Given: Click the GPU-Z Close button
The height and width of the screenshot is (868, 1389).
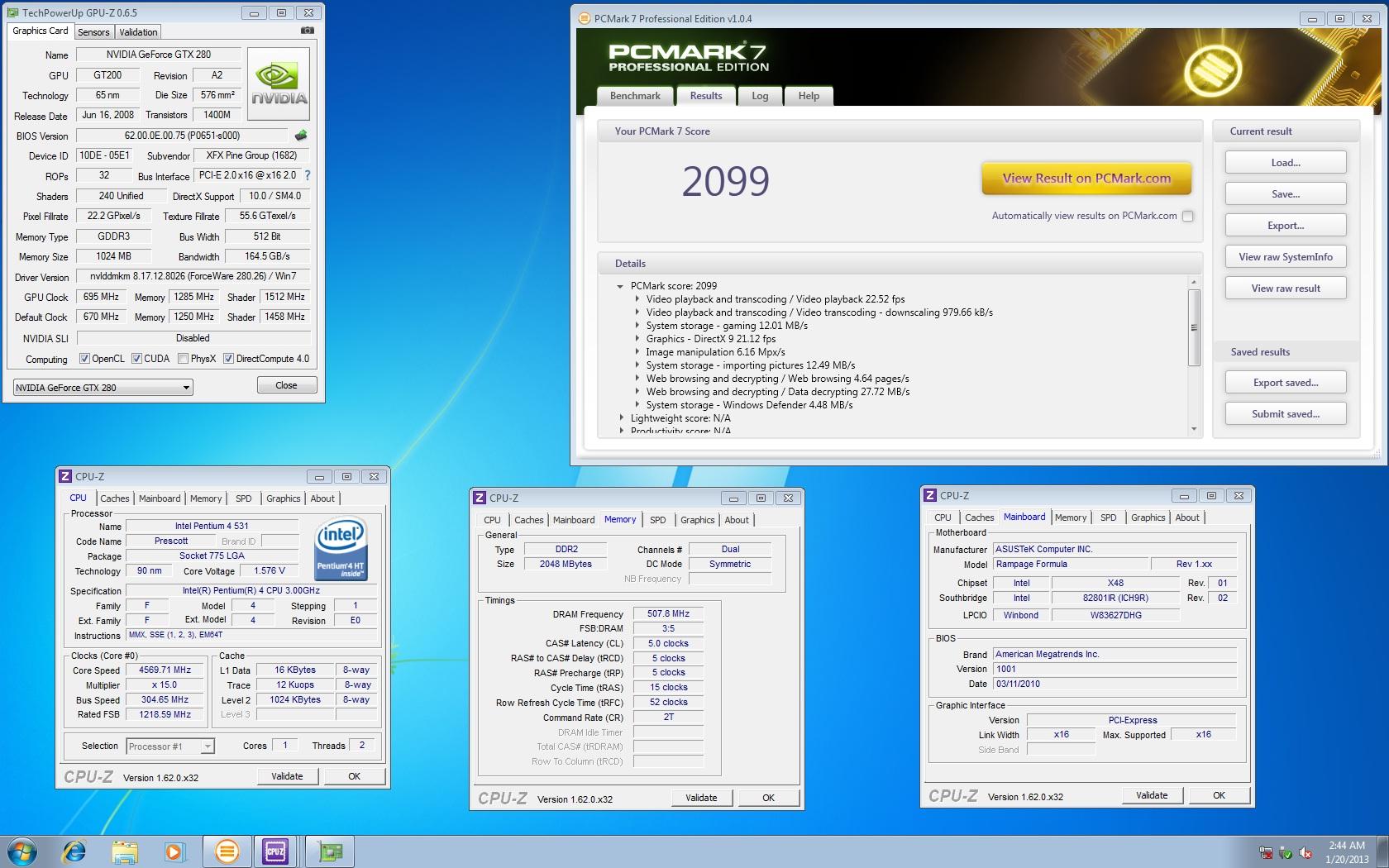Looking at the screenshot, I should pyautogui.click(x=286, y=385).
